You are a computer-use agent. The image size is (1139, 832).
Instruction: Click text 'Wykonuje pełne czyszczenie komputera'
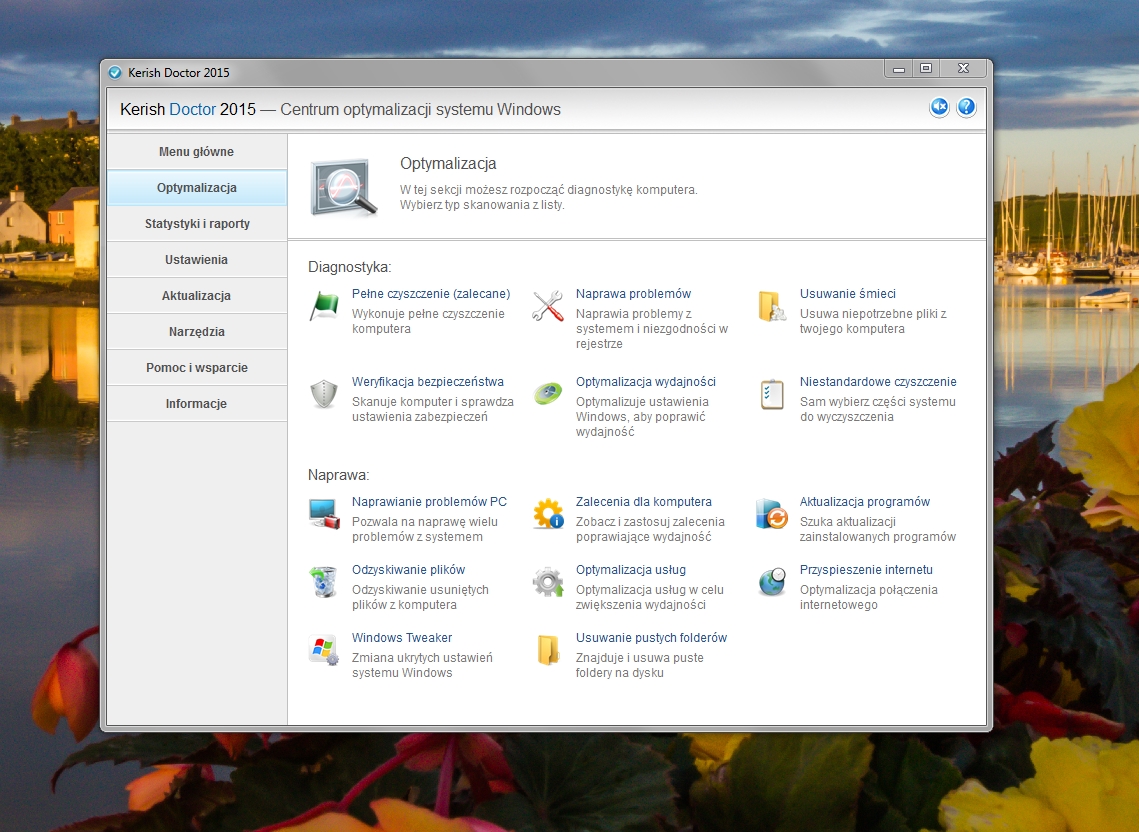[428, 321]
